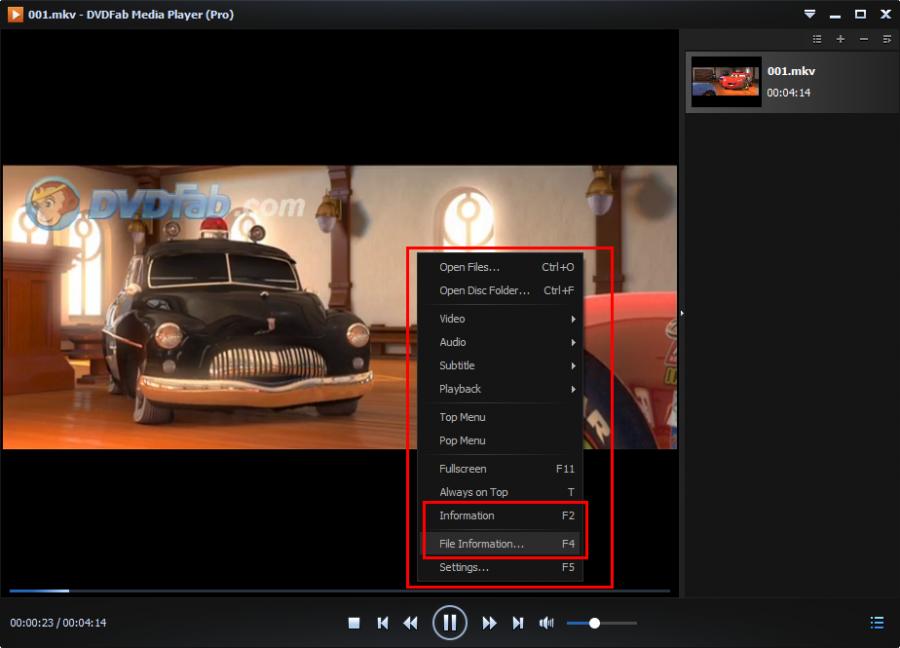Toggle playlist panel with bottom-right list icon
This screenshot has height=648, width=900.
pos(877,623)
